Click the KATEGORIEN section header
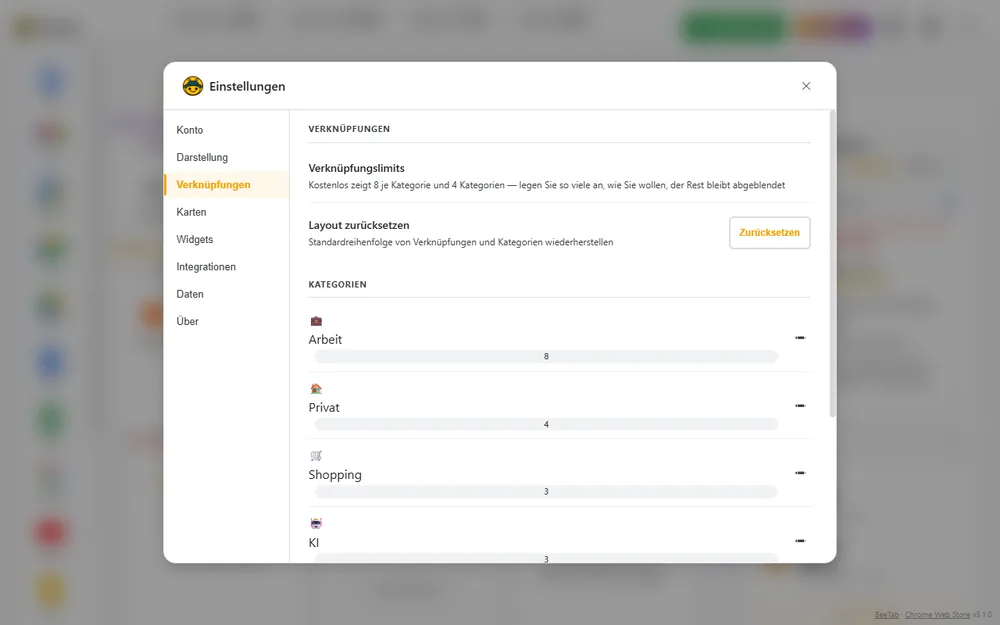 point(337,284)
